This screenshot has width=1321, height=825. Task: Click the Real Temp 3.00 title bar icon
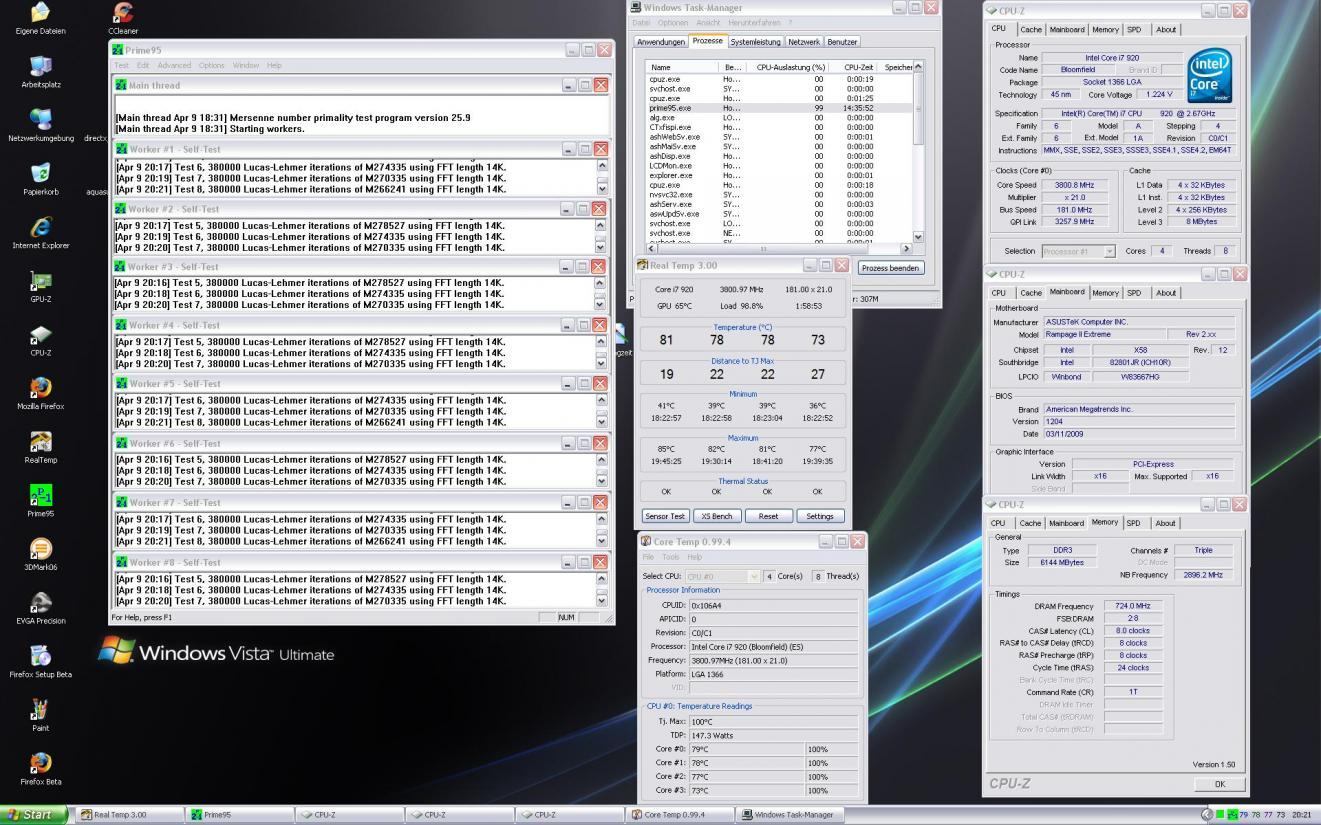point(643,265)
